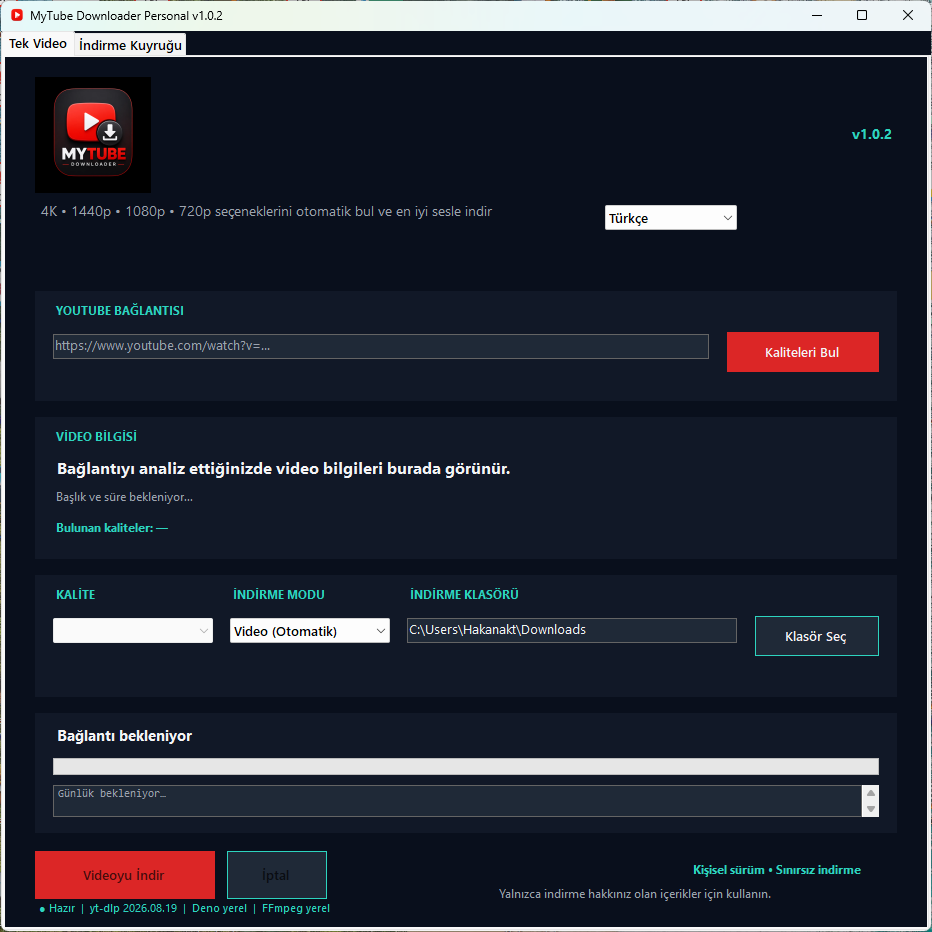932x932 pixels.
Task: Click the red app icon in the title bar
Action: tap(17, 15)
